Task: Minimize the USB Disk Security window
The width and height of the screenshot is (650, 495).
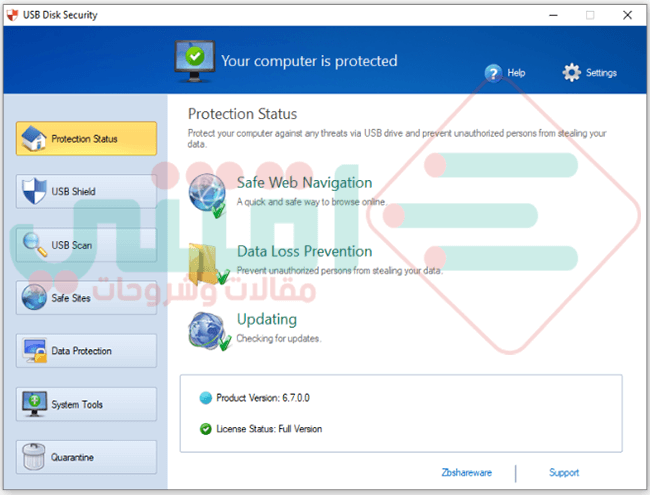Action: point(553,15)
